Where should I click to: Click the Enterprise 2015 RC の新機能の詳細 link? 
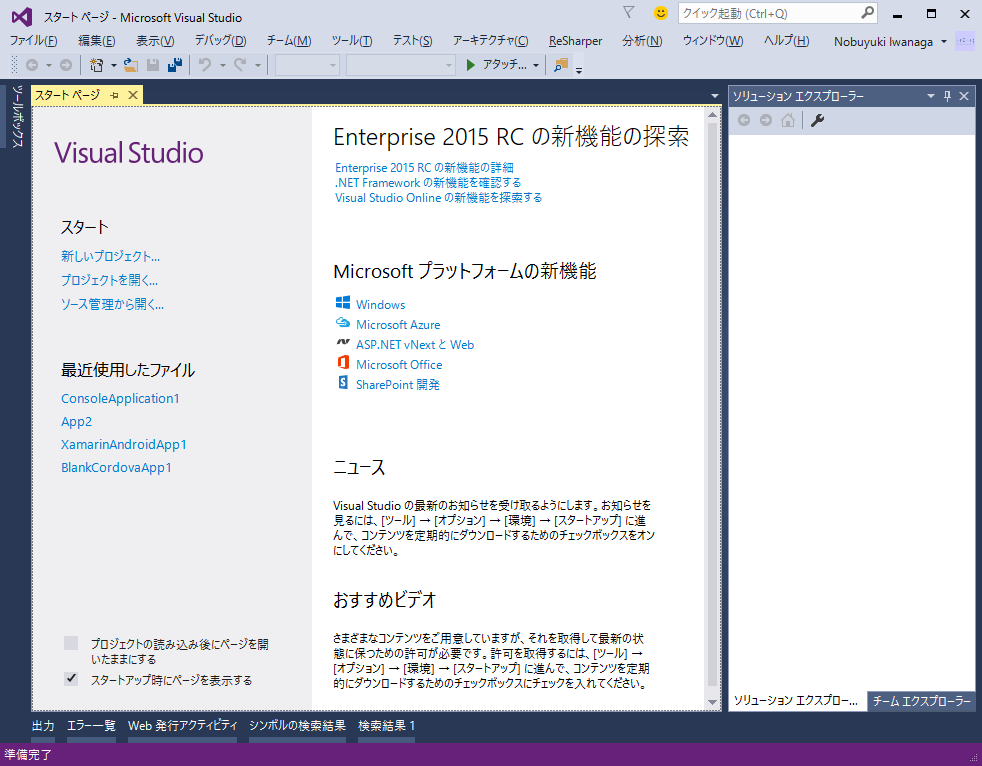point(424,167)
